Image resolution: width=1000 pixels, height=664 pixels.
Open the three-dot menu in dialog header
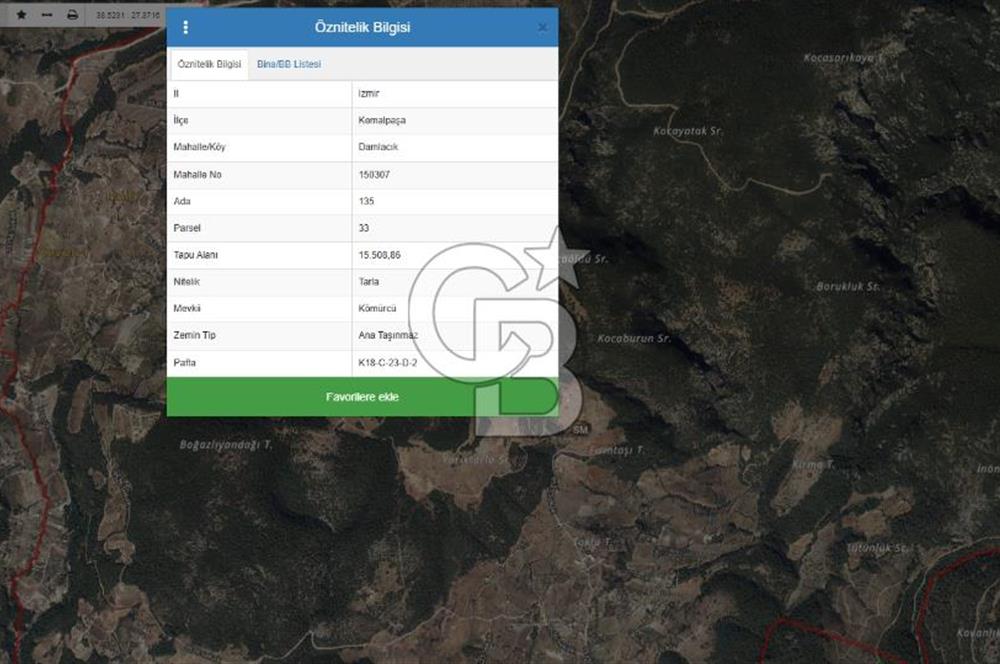coord(186,27)
